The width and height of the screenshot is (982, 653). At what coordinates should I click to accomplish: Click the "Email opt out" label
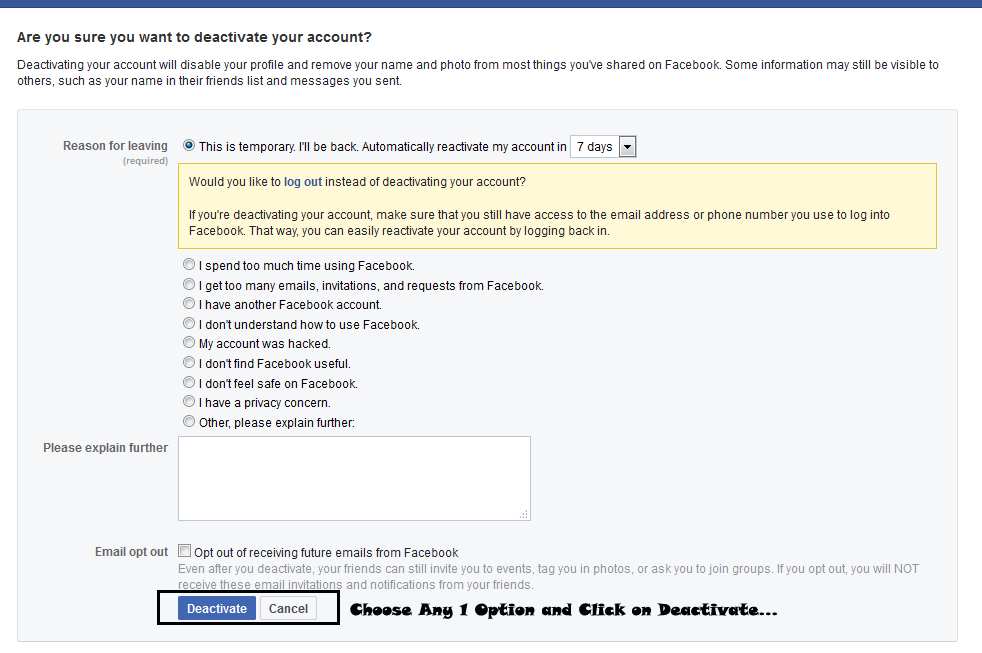(132, 552)
